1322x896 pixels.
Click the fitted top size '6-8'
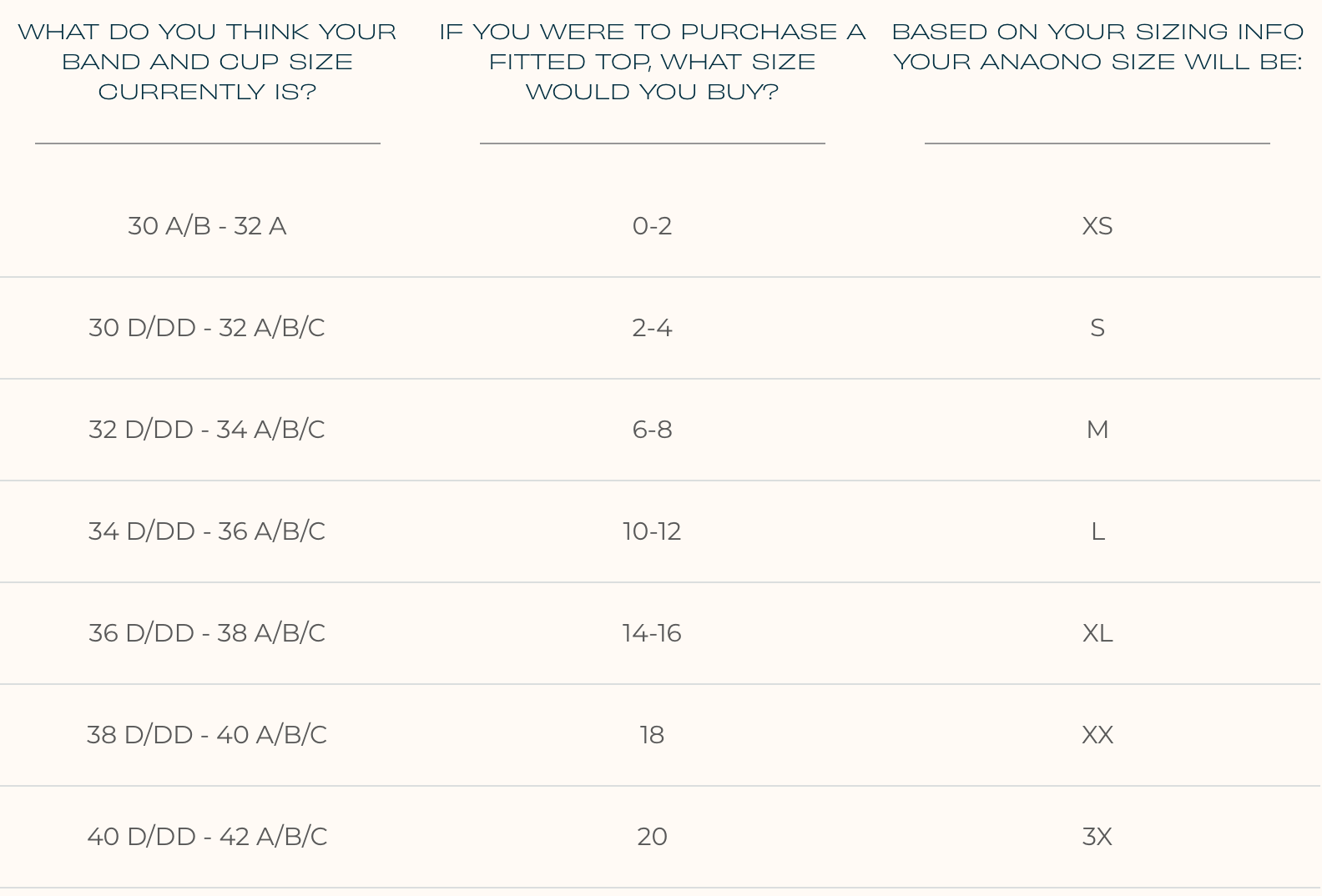(652, 430)
